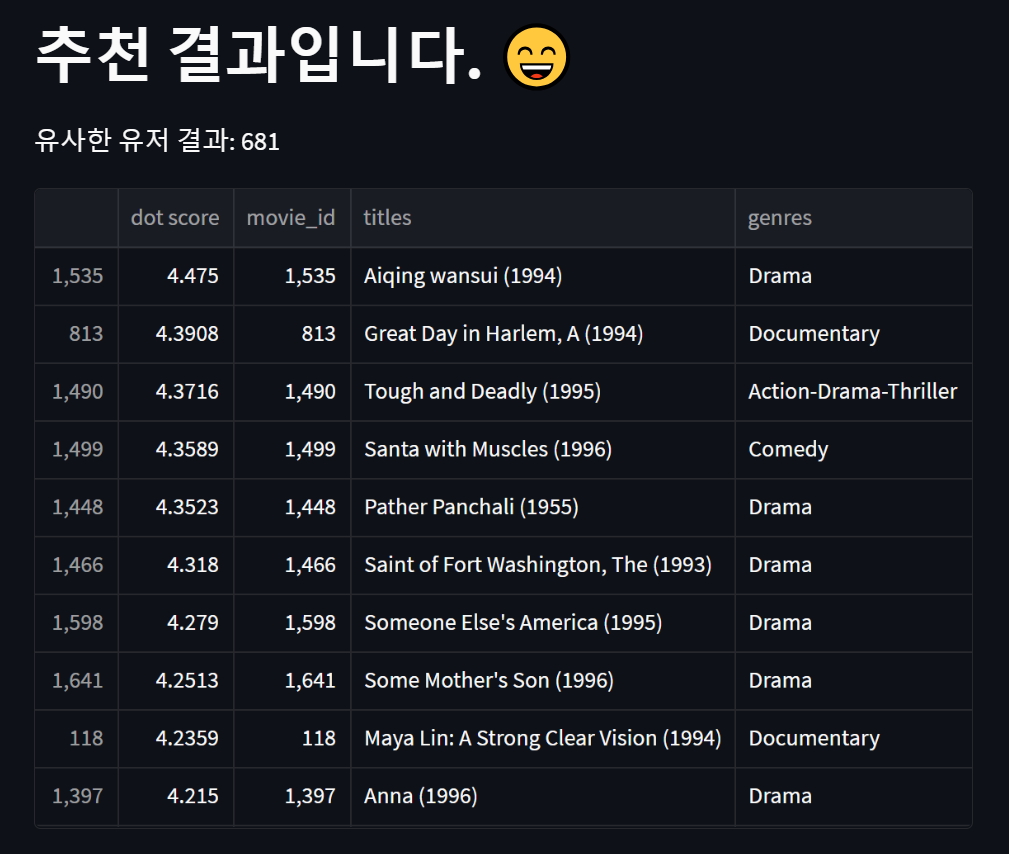The image size is (1009, 854).
Task: Select movie_id cell 1,598
Action: [x=292, y=623]
